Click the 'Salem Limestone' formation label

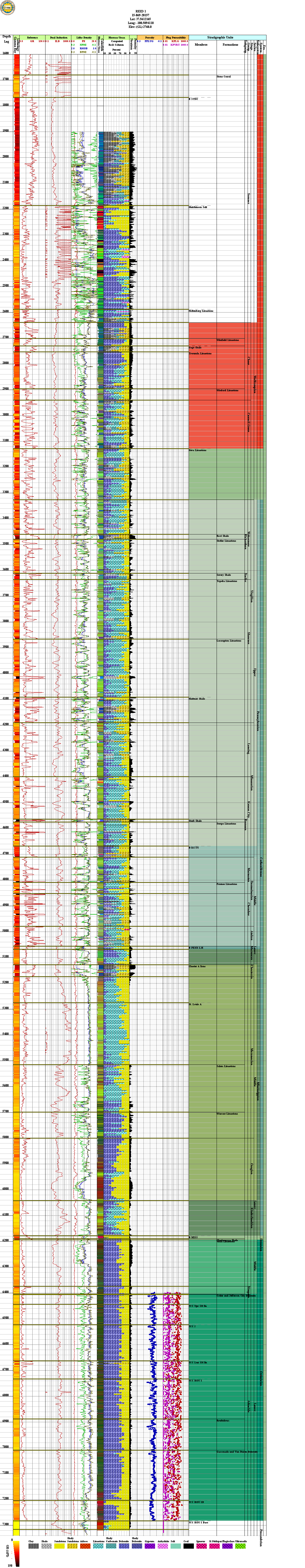pos(226,1066)
